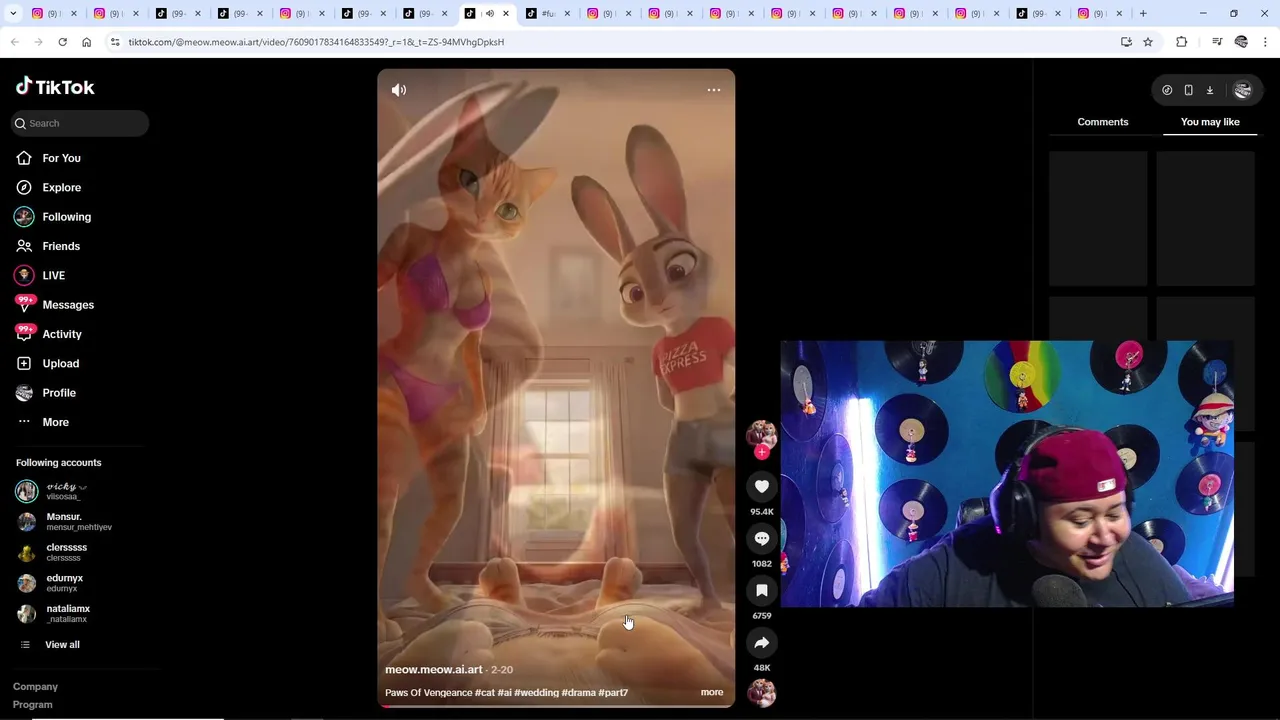
Task: Open the Chrome profile avatar
Action: 1241,42
